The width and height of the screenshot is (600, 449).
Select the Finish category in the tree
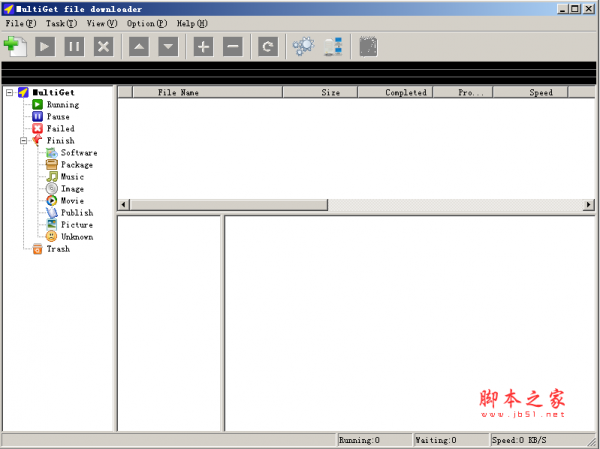click(60, 140)
